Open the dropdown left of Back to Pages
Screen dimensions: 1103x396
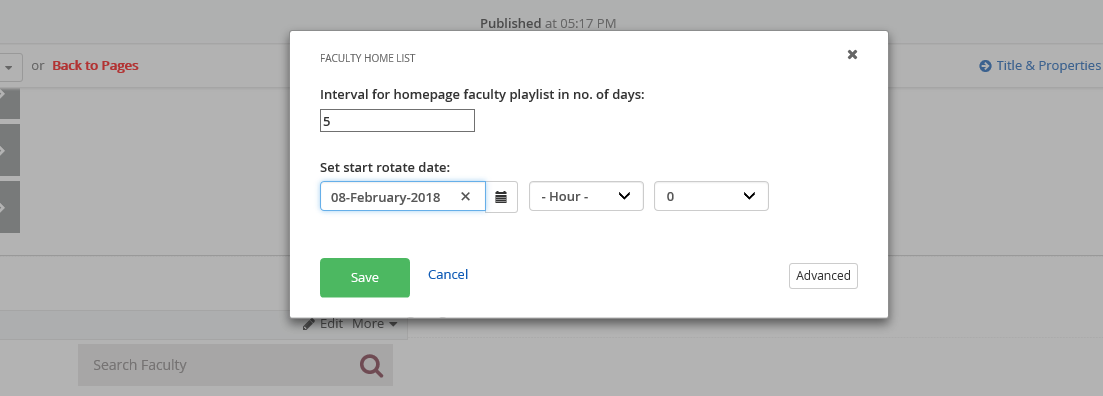[x=10, y=68]
